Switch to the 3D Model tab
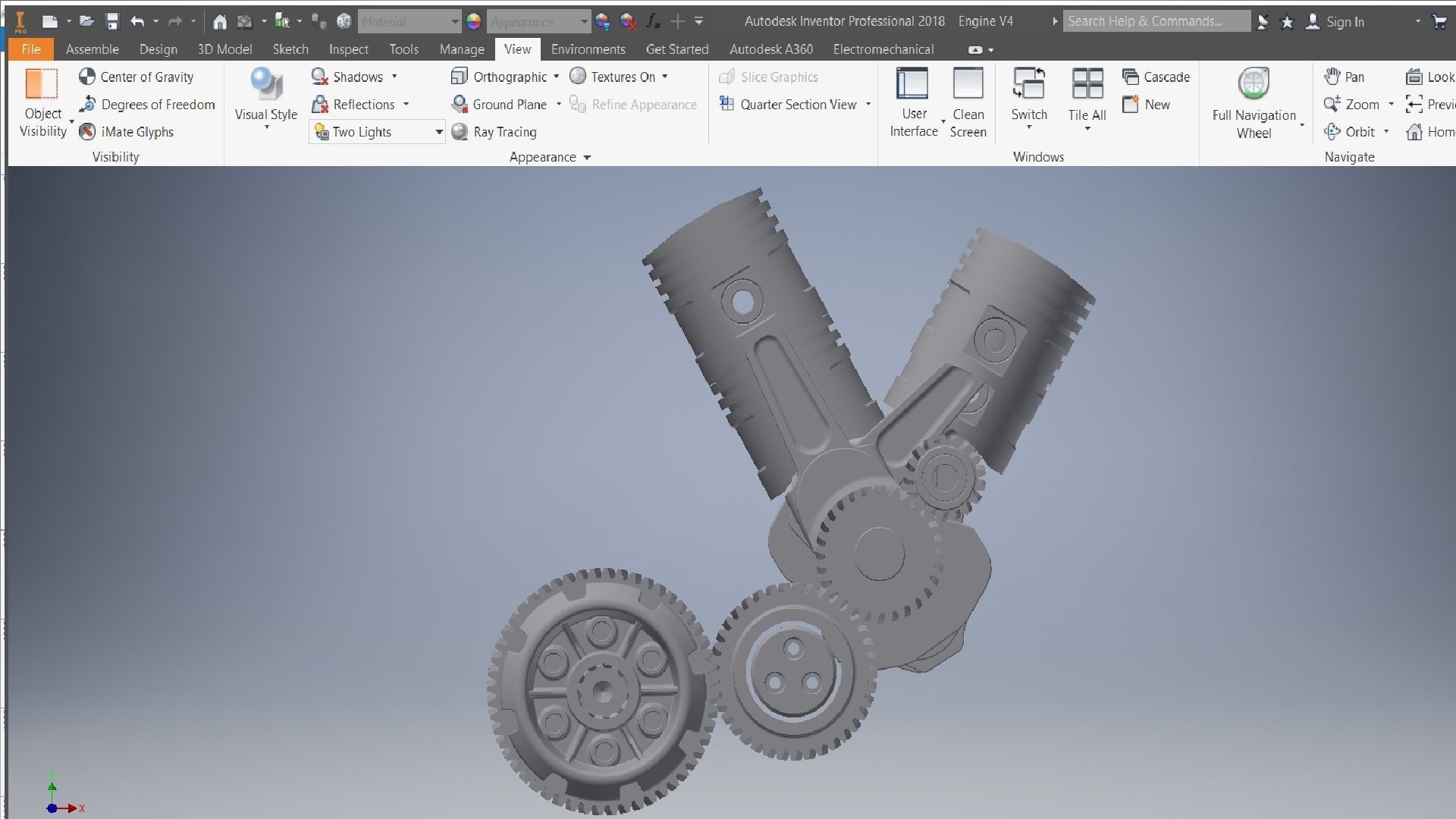Screen dimensions: 1456x819 (224, 49)
